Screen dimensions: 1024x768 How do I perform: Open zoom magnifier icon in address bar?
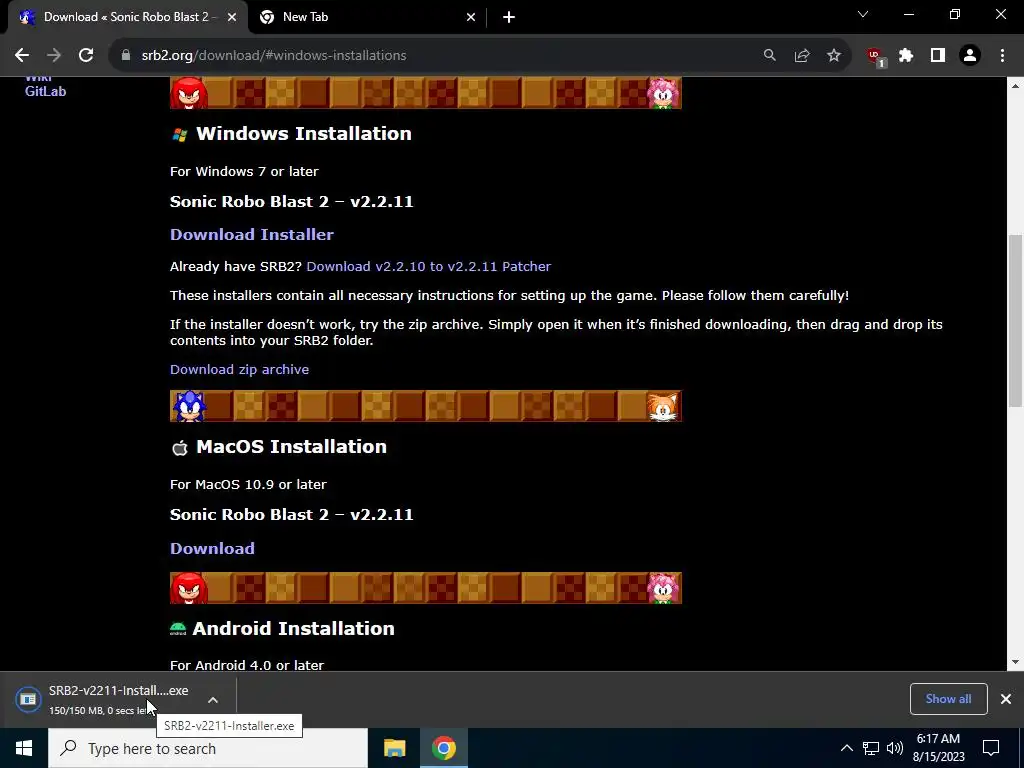(770, 56)
